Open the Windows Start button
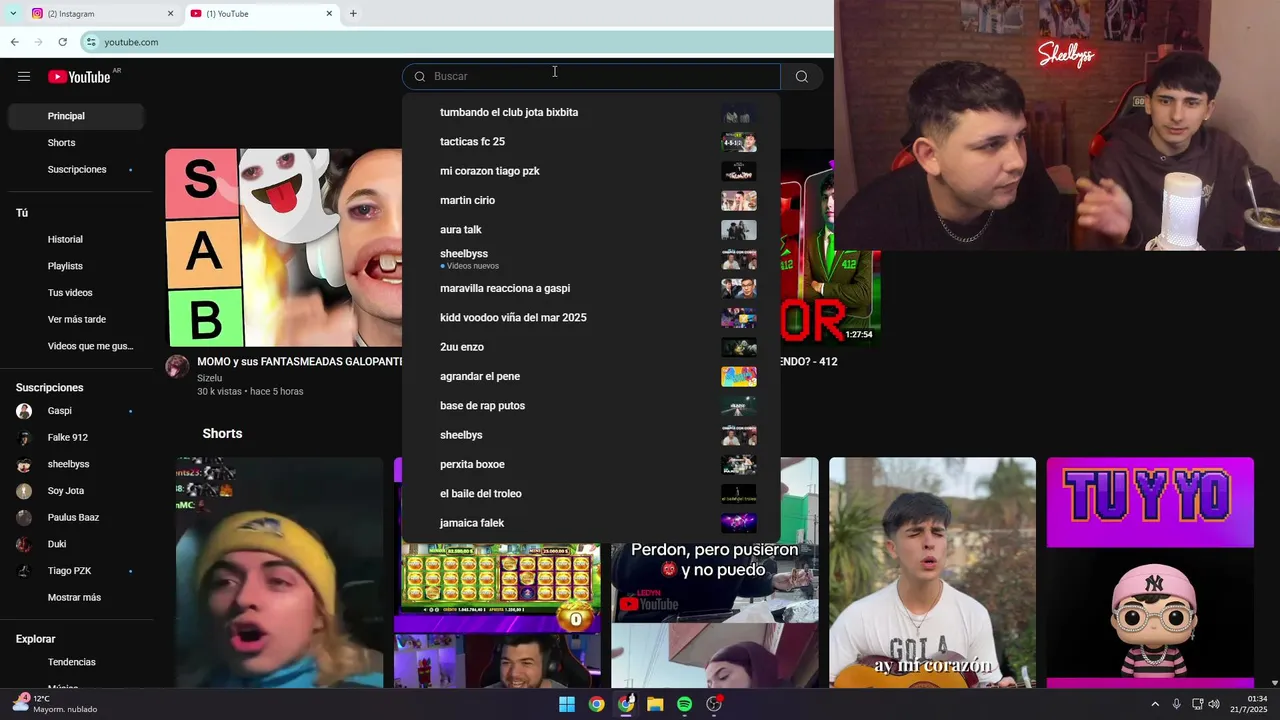This screenshot has width=1280, height=720. point(567,704)
